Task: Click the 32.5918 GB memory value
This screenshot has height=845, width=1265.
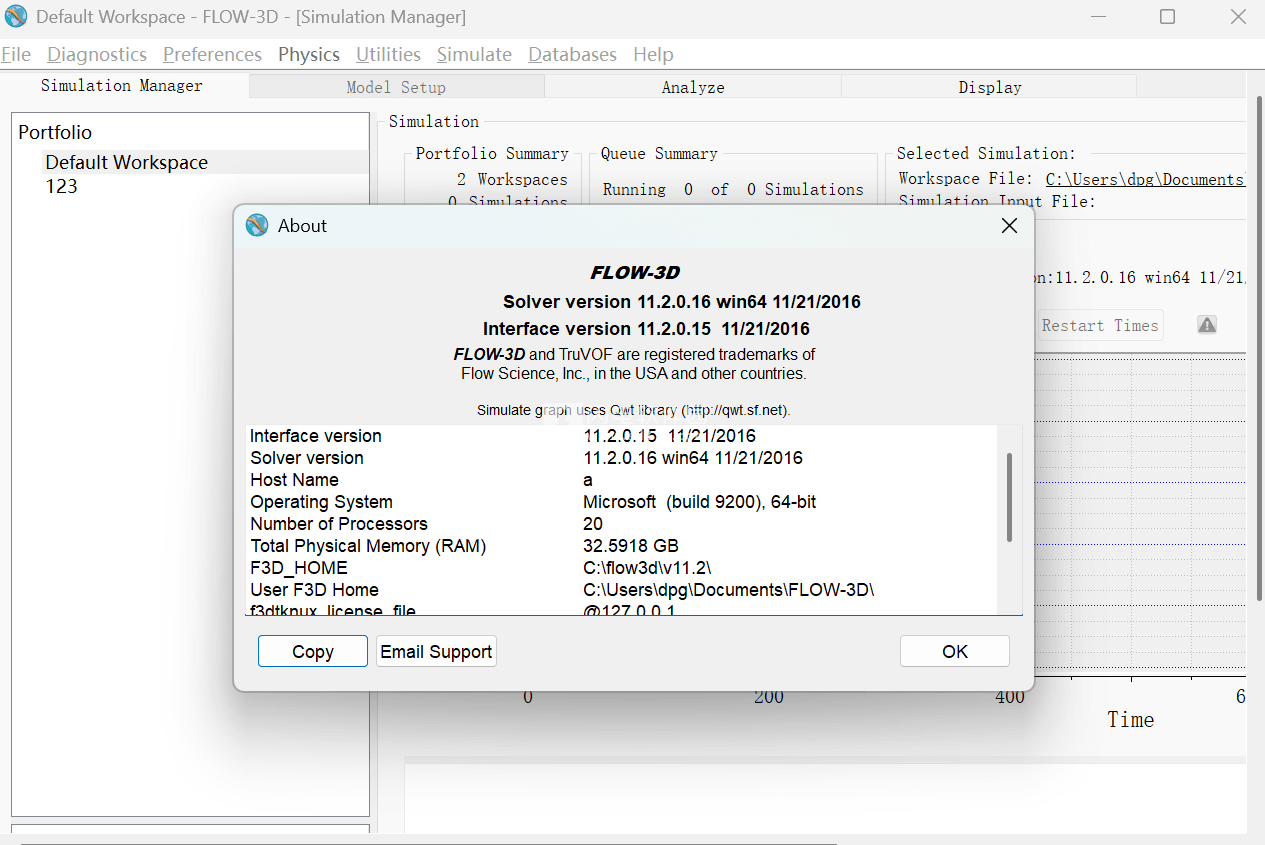Action: [x=631, y=546]
